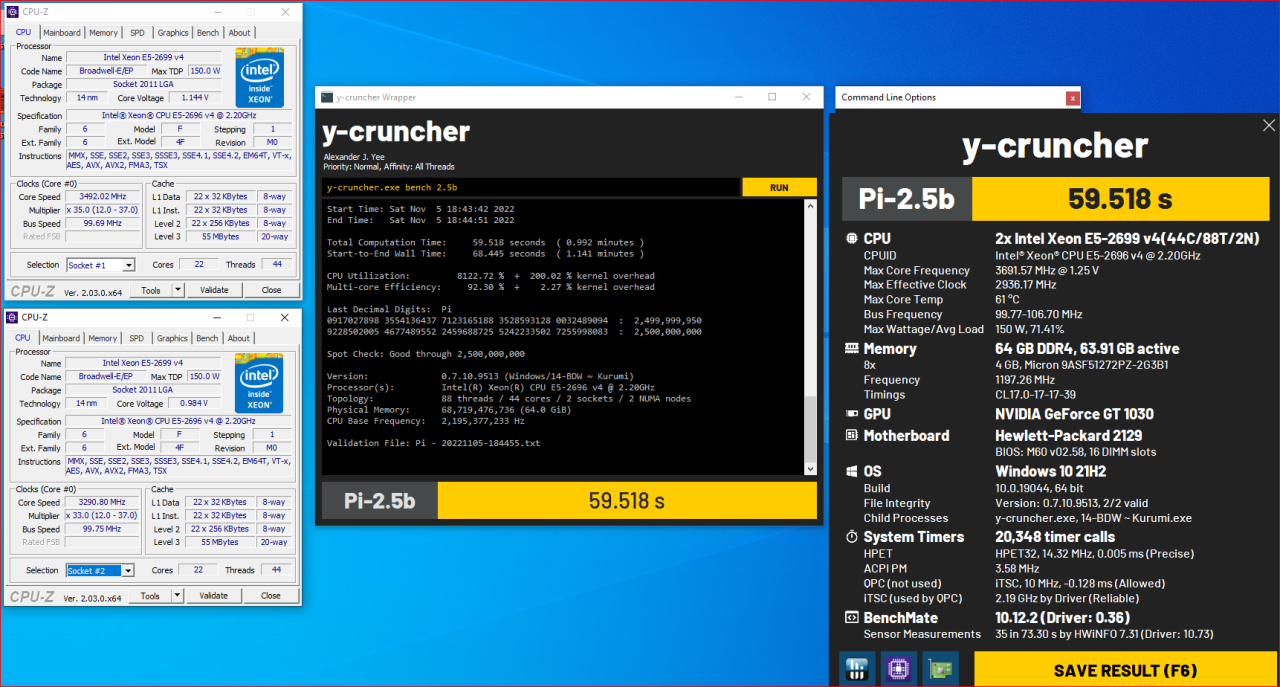Close the BenchMate result panel with X

[1269, 126]
